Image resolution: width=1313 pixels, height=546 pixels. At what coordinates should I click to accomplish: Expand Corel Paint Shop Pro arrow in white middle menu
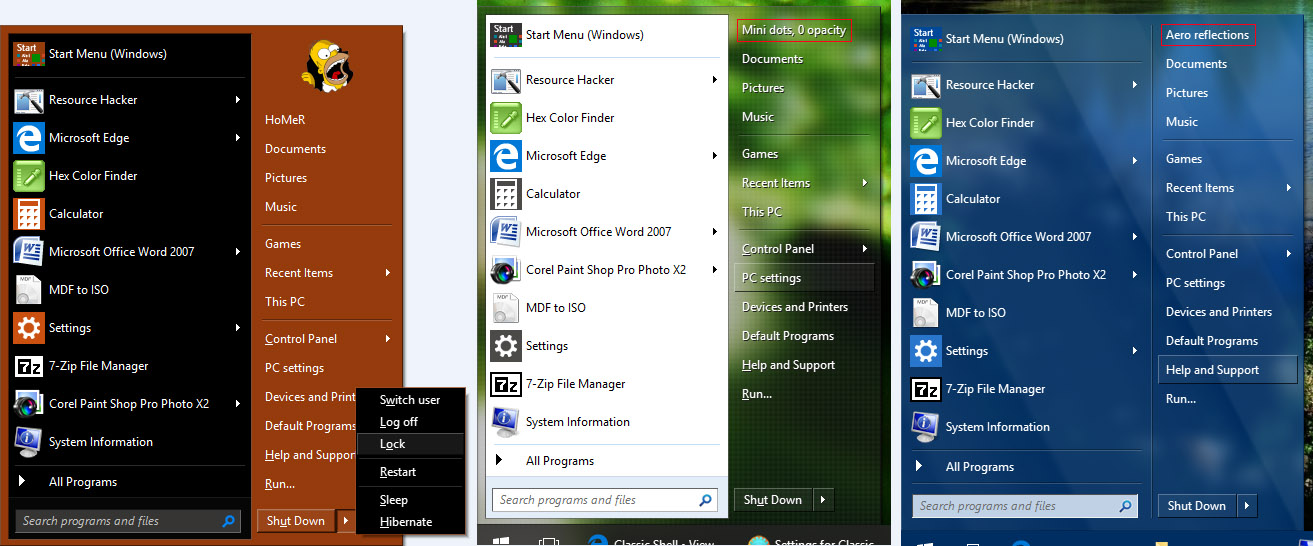click(x=715, y=270)
